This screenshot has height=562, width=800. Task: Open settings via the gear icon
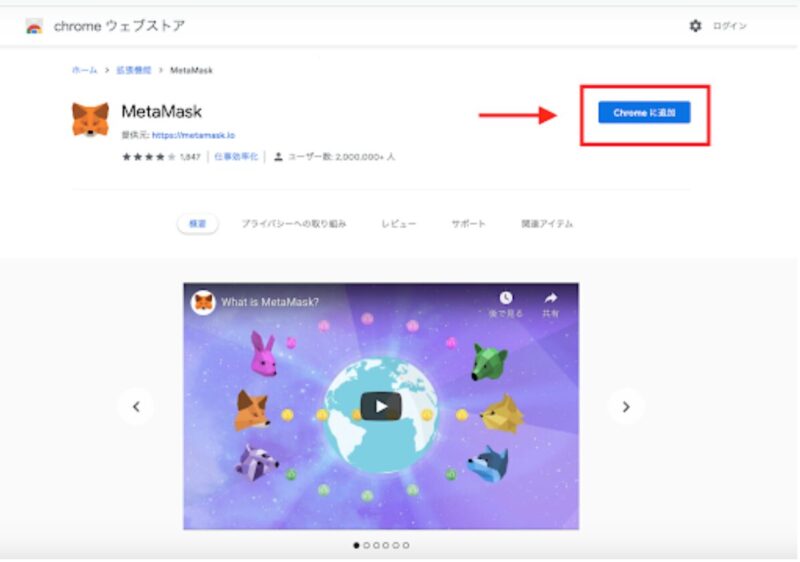click(x=695, y=25)
